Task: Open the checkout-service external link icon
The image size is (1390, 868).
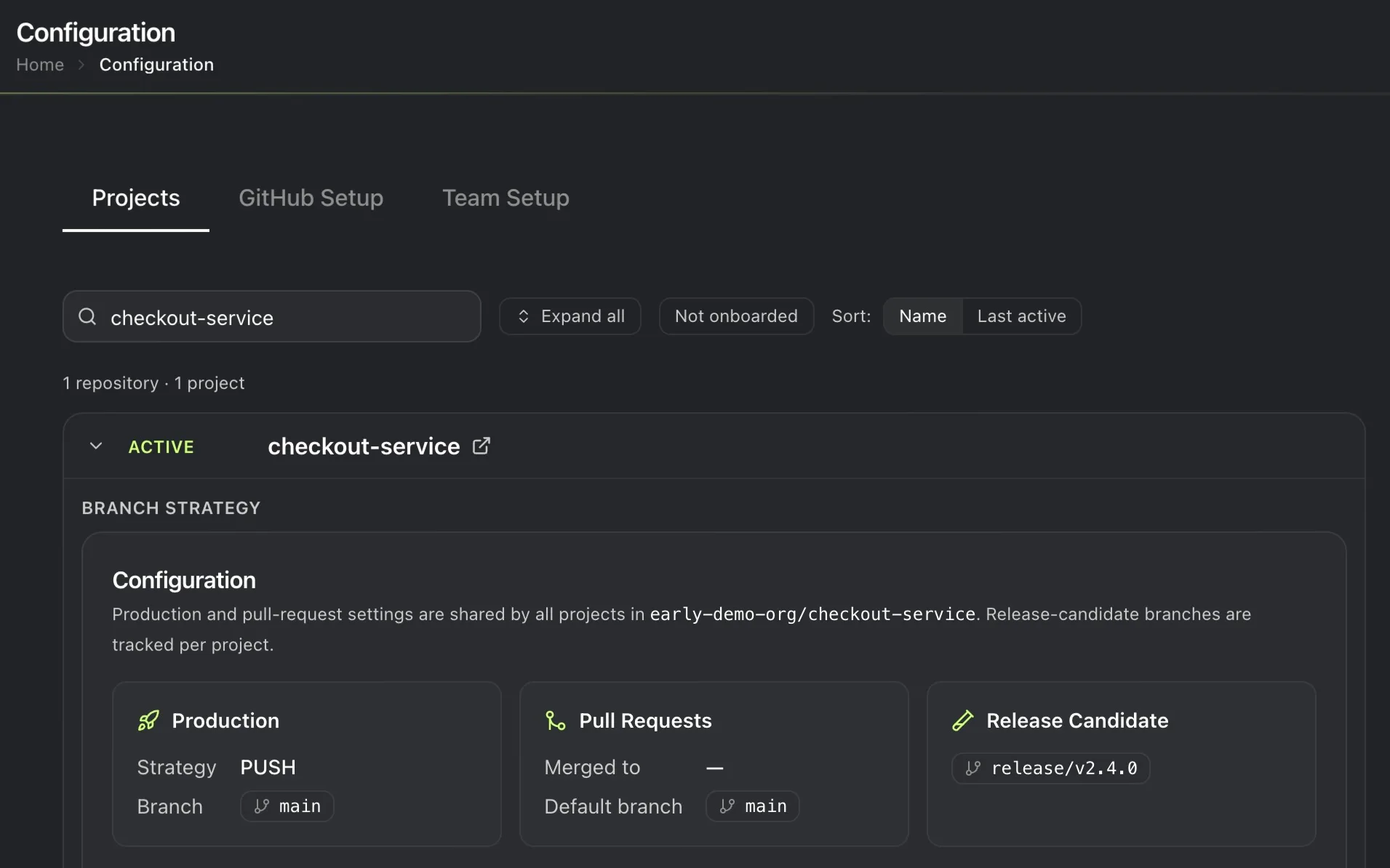Action: pos(482,446)
